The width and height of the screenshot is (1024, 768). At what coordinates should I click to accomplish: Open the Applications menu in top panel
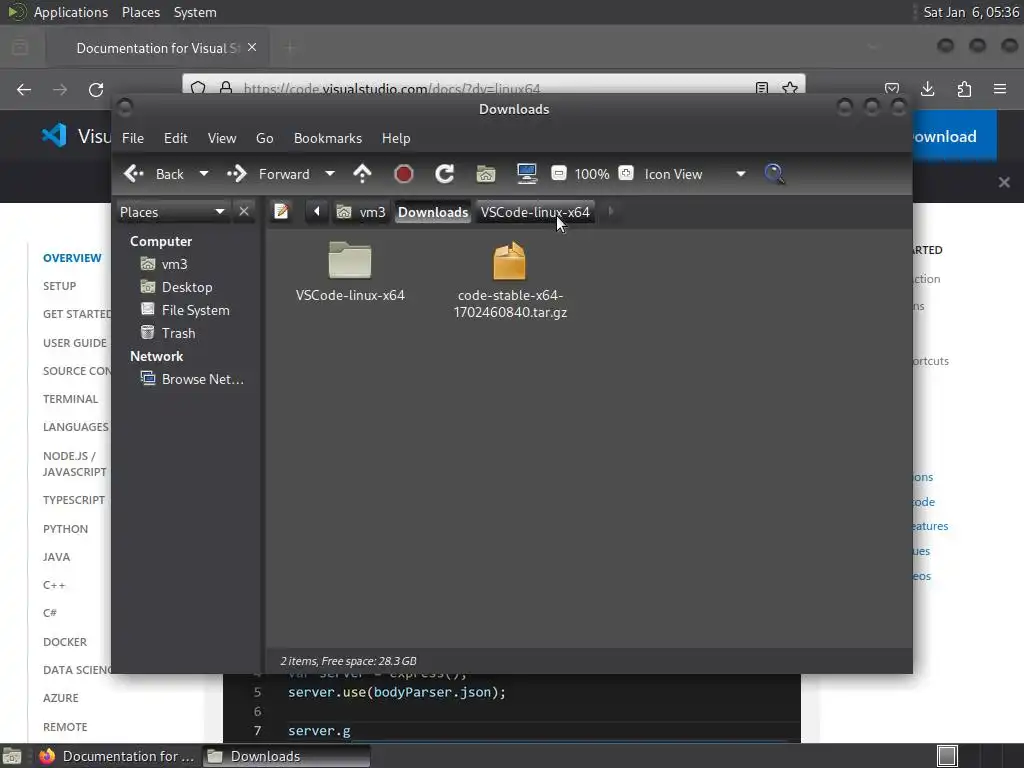point(71,12)
